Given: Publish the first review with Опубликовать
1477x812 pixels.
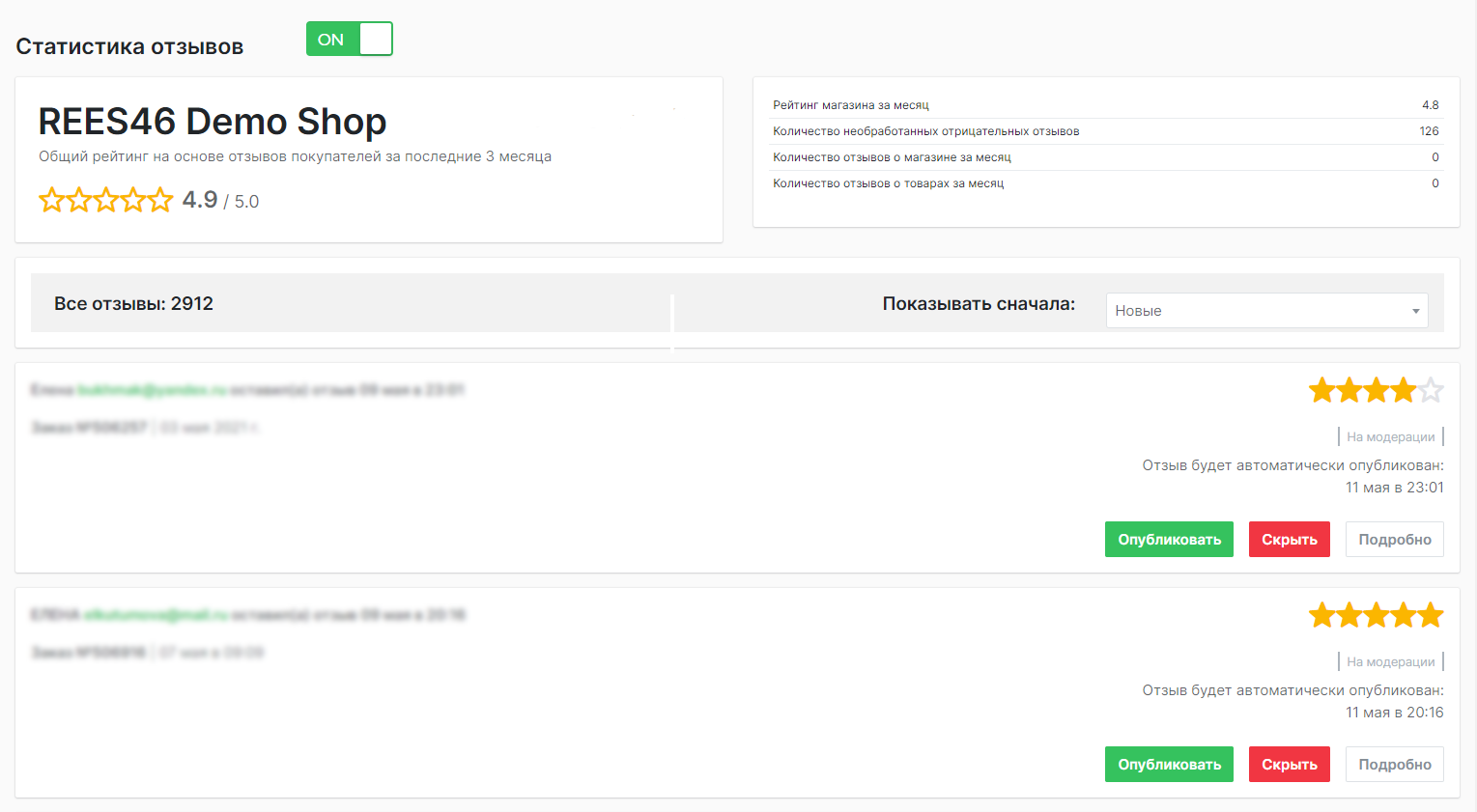Looking at the screenshot, I should [x=1169, y=540].
